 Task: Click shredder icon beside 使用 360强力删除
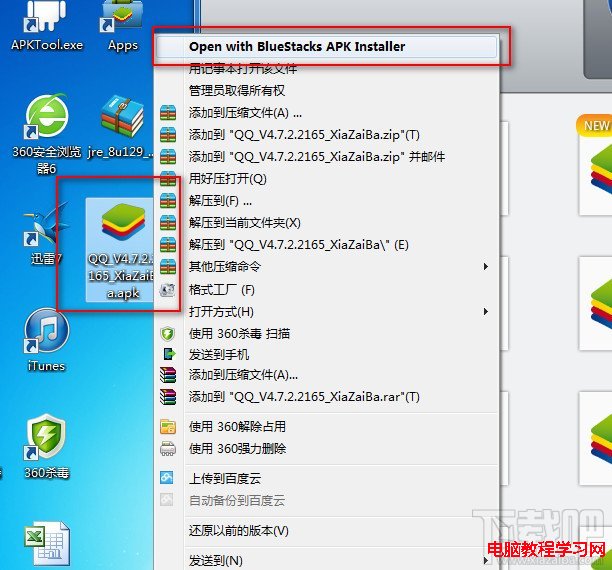[168, 449]
